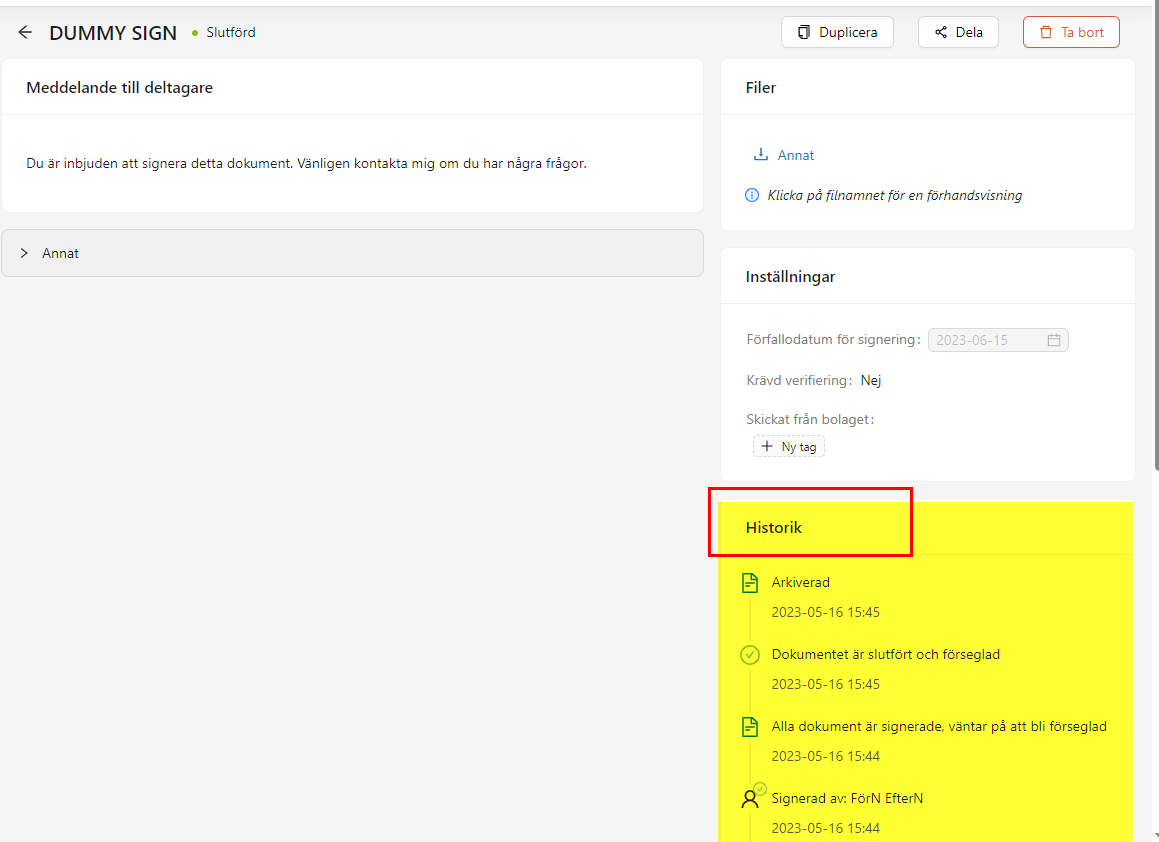Add a tag with Ny tag button

[789, 447]
